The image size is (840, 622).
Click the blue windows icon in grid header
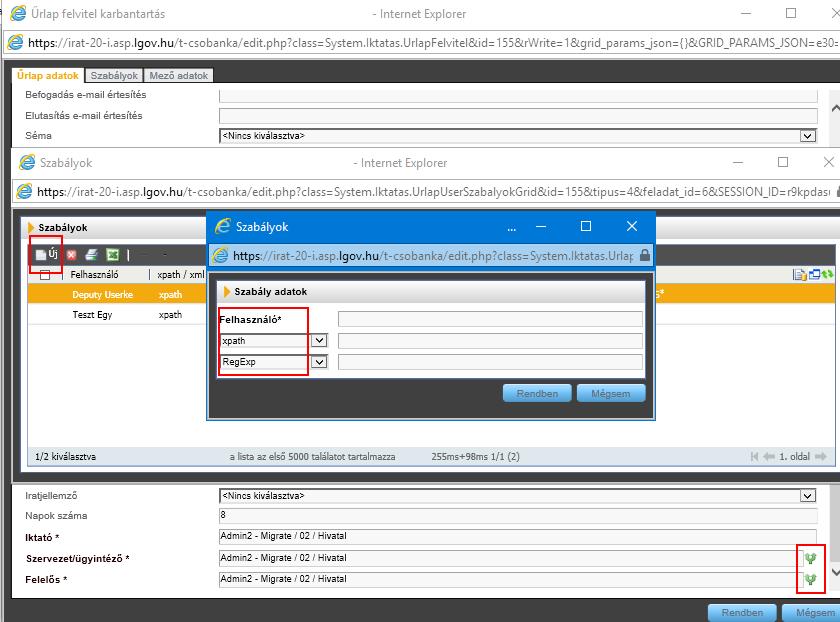coord(814,274)
